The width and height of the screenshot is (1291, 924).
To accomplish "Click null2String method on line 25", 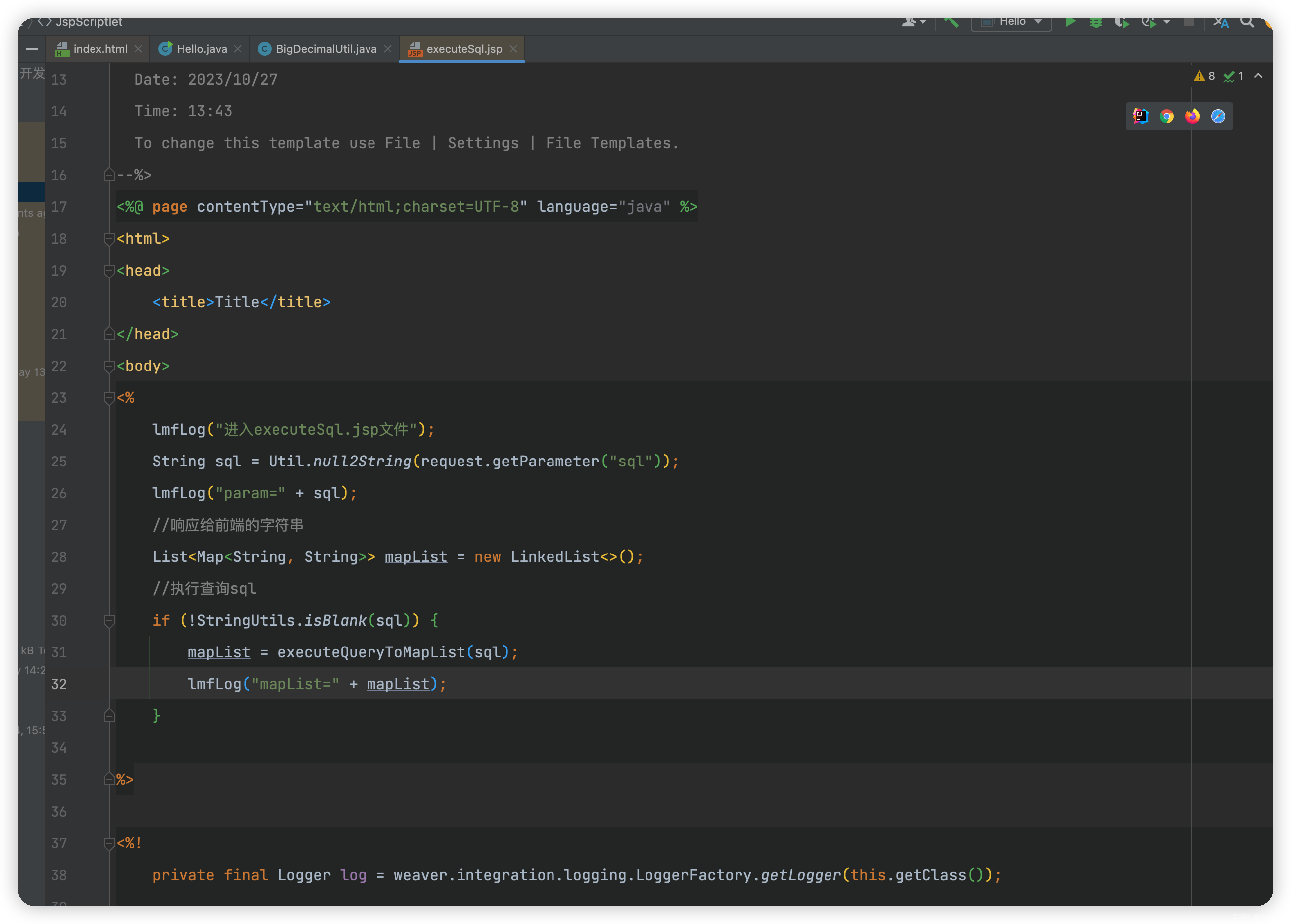I will [362, 462].
